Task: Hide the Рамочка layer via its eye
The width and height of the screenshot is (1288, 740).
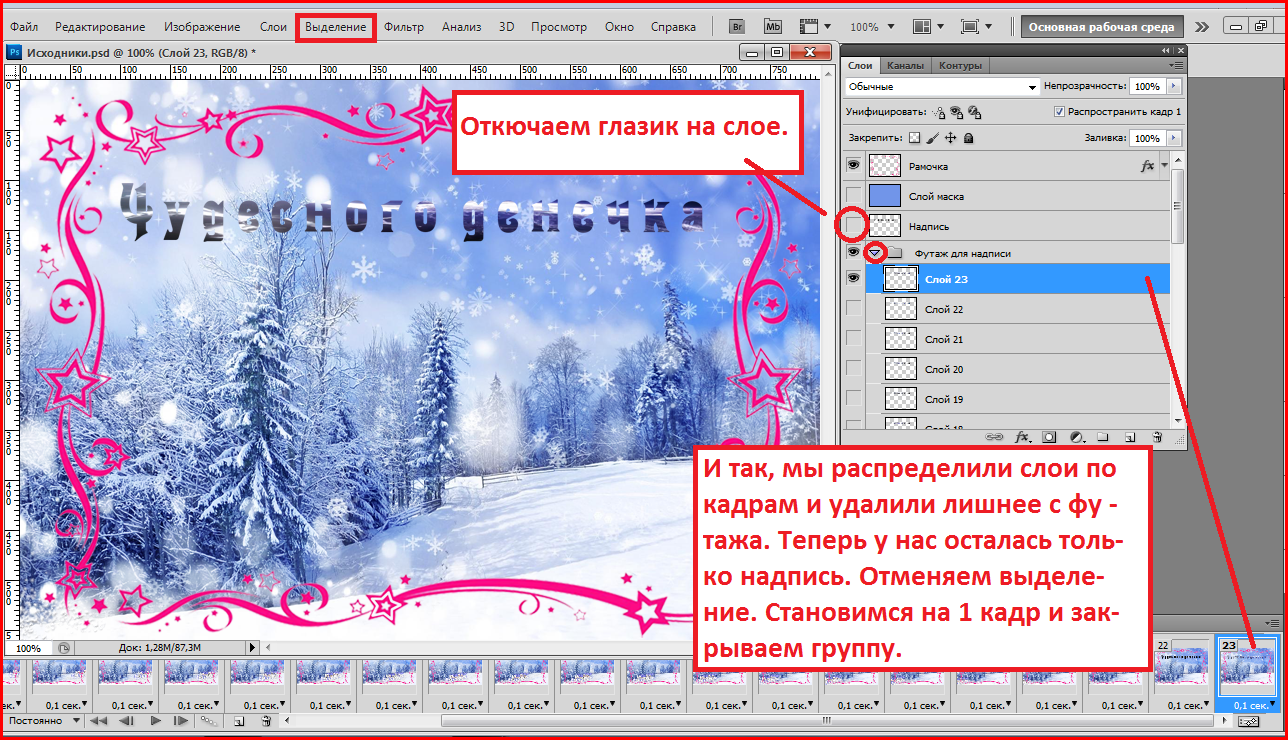Action: [x=853, y=166]
